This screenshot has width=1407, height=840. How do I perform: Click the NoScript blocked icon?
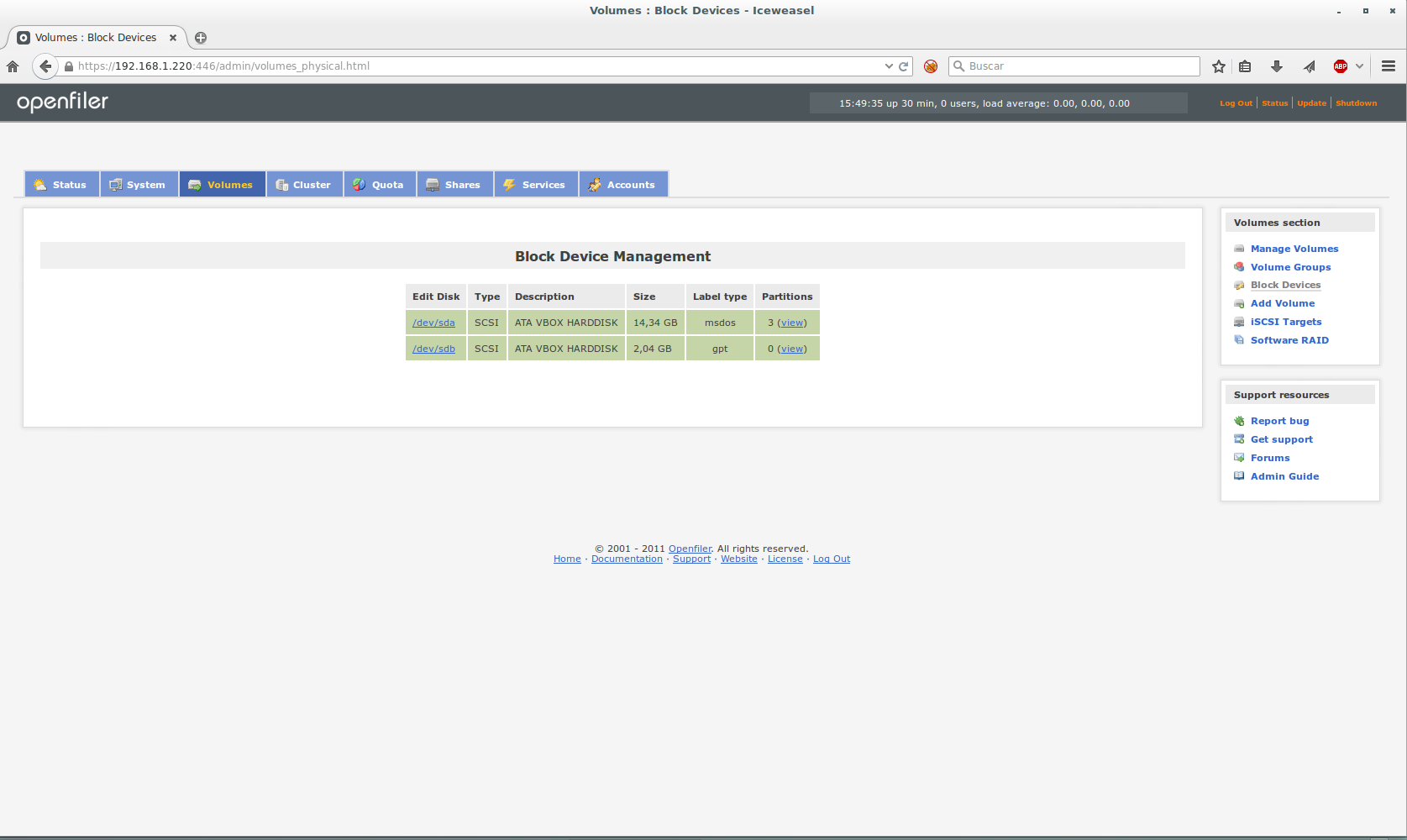coord(931,66)
